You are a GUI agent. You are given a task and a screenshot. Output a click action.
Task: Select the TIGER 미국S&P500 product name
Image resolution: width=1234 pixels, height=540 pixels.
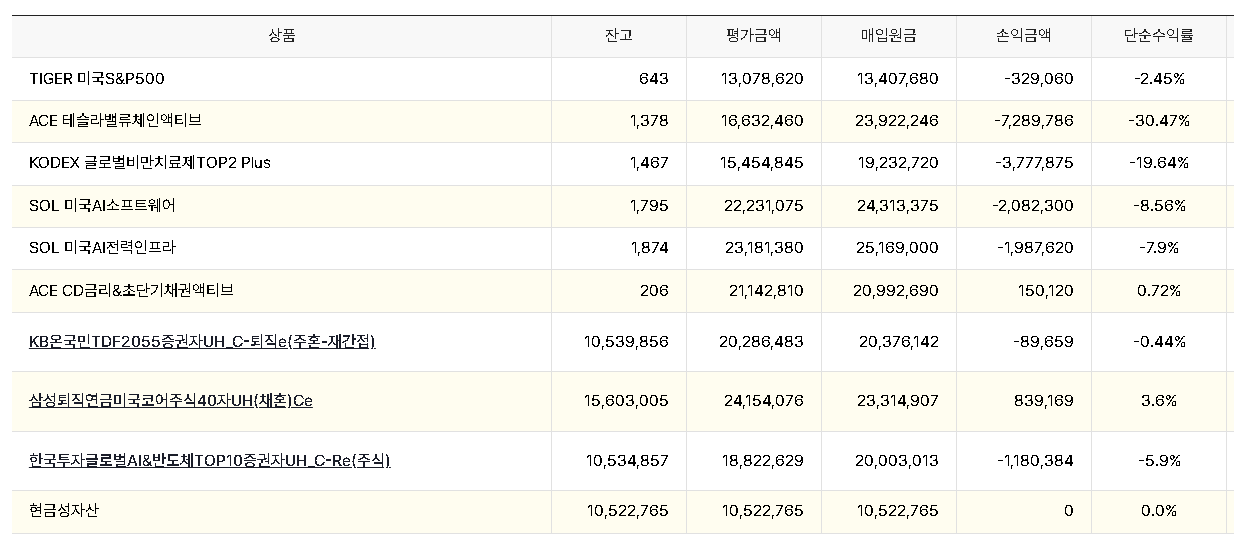[x=97, y=78]
